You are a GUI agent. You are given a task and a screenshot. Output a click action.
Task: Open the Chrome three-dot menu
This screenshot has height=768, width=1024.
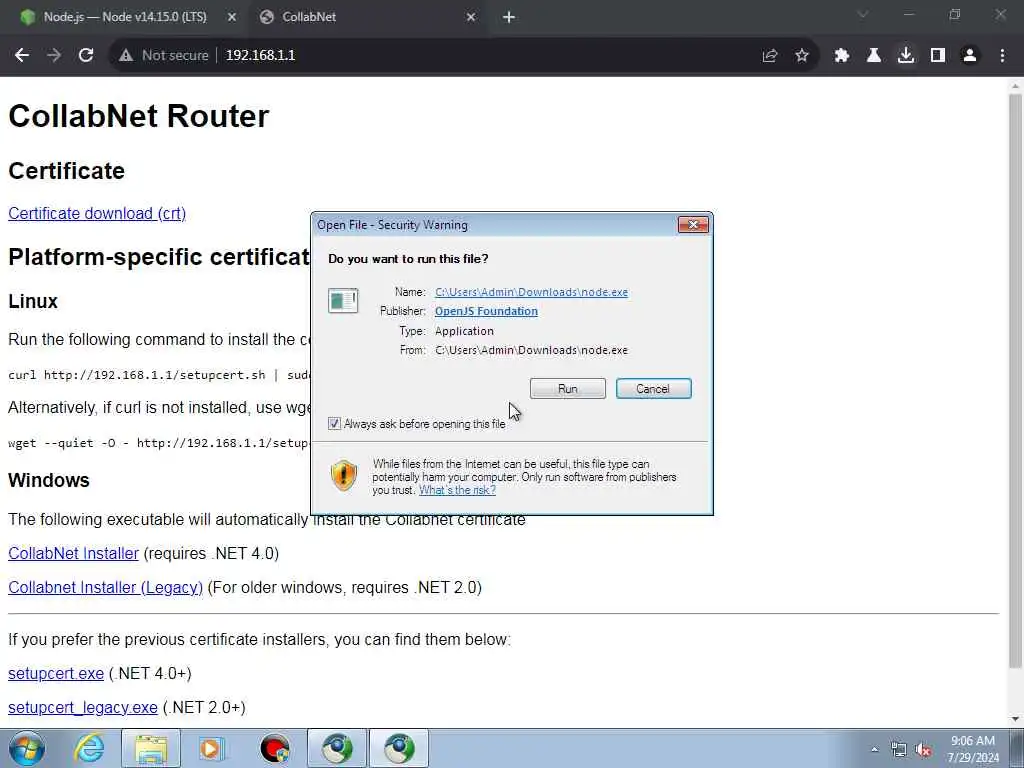click(x=1002, y=56)
